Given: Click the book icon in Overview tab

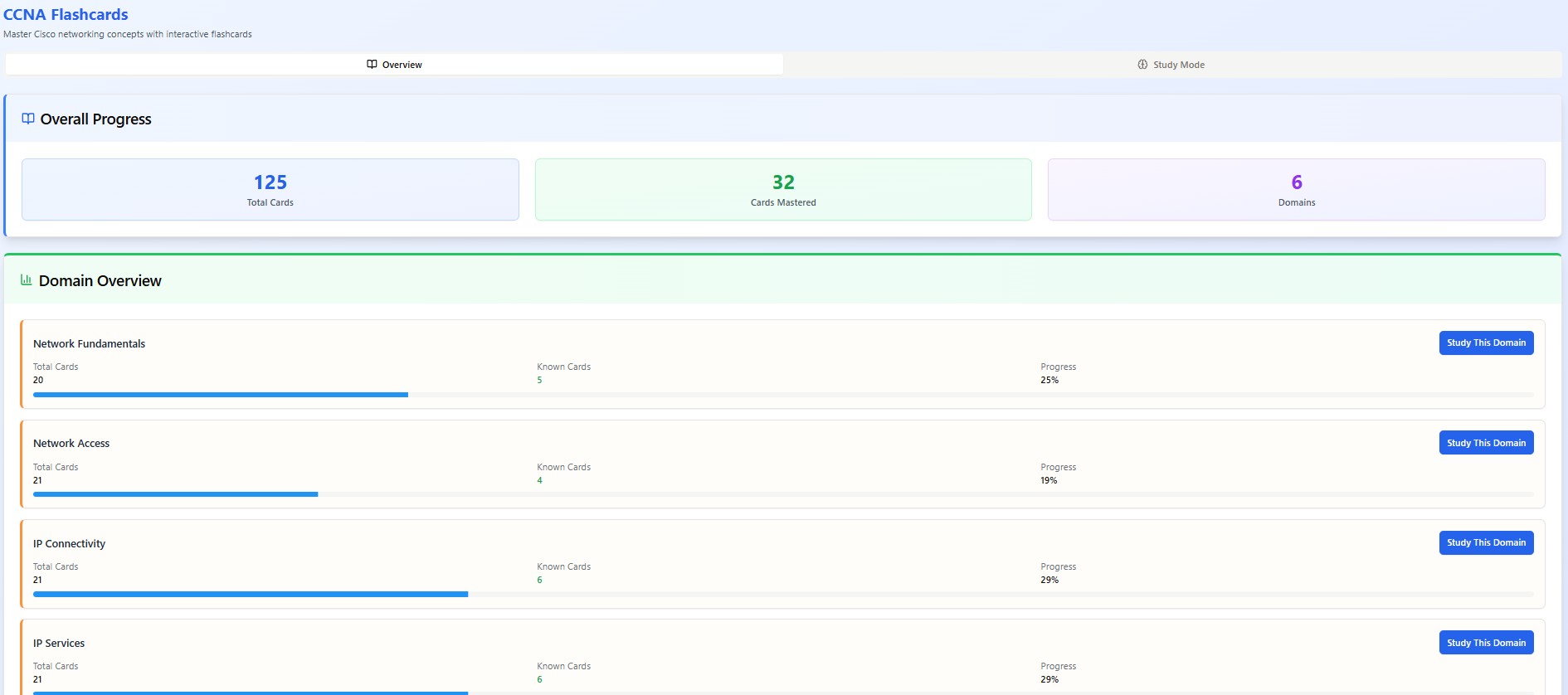Looking at the screenshot, I should point(372,65).
